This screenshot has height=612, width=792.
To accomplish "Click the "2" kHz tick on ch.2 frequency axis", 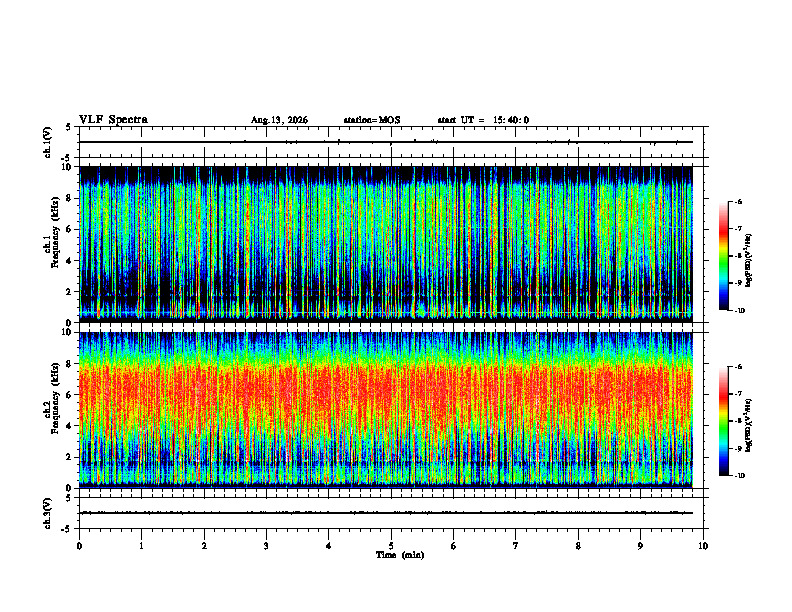I will pos(70,457).
